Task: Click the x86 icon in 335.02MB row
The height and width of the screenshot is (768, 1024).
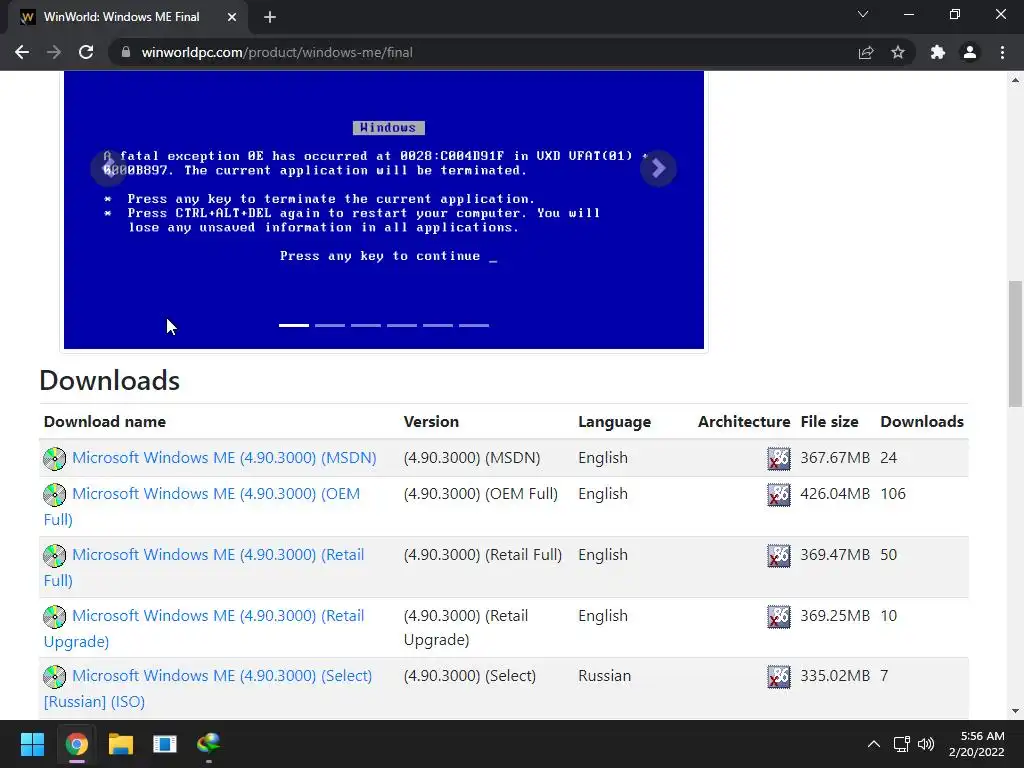Action: tap(778, 677)
